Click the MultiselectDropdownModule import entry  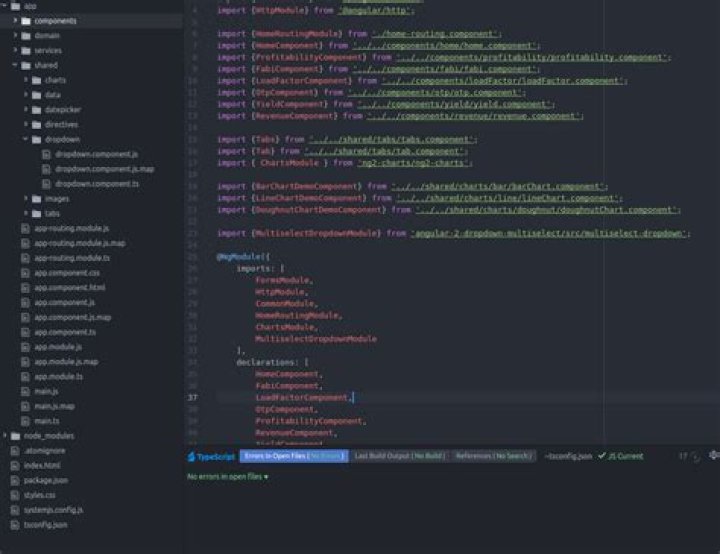(x=316, y=339)
